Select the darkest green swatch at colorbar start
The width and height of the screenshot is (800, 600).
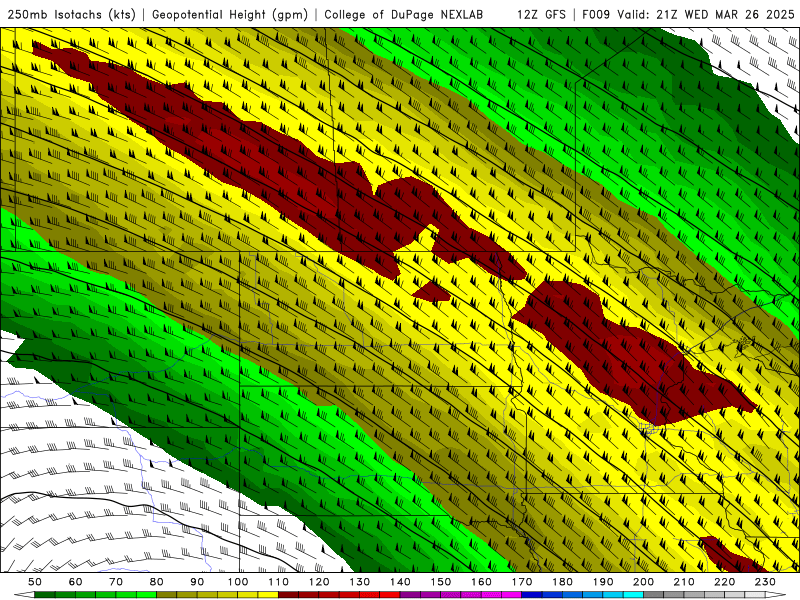(45, 595)
